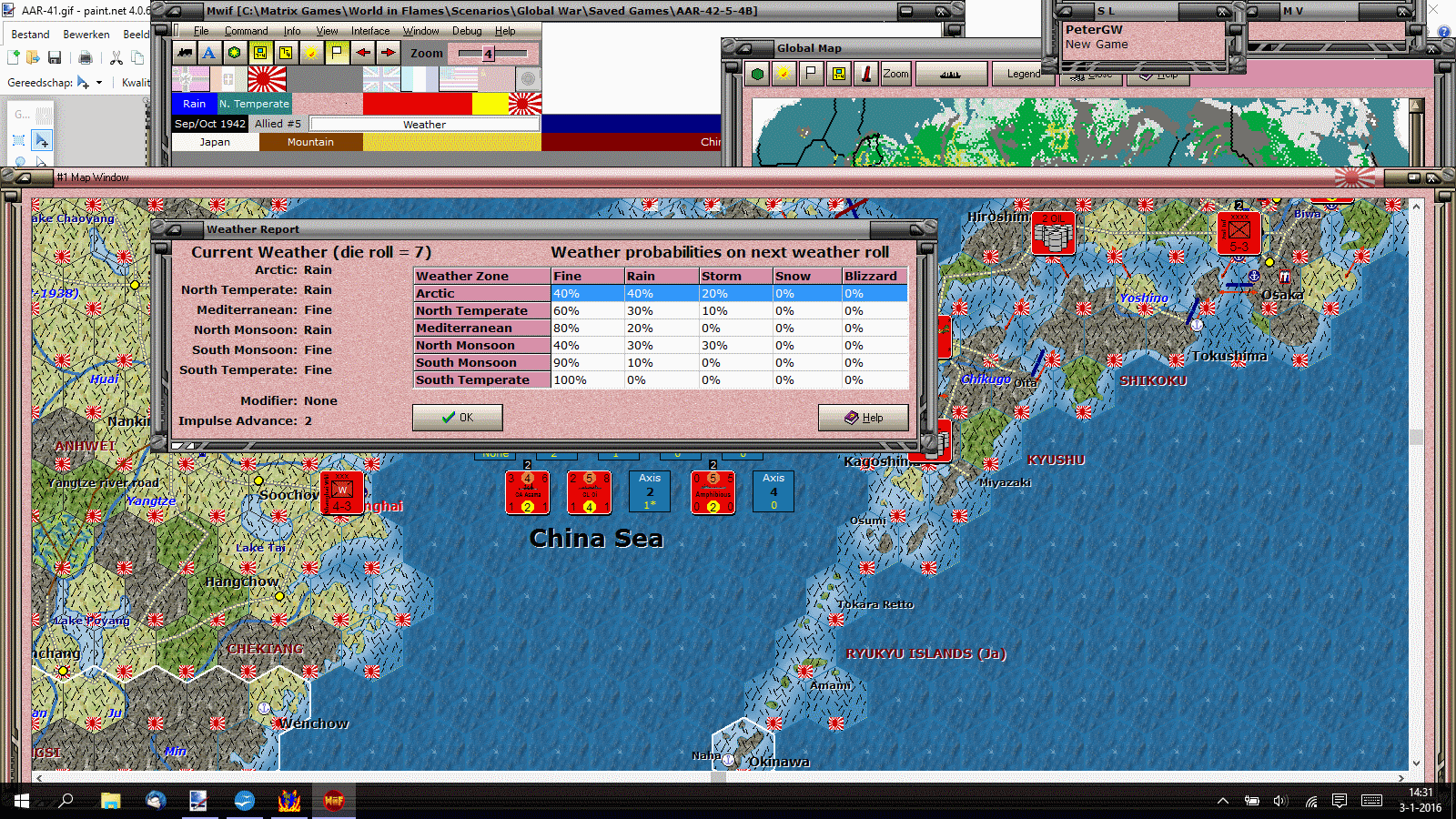Screen dimensions: 1456x819
Task: Click the Blizzard column header
Action: pos(875,276)
